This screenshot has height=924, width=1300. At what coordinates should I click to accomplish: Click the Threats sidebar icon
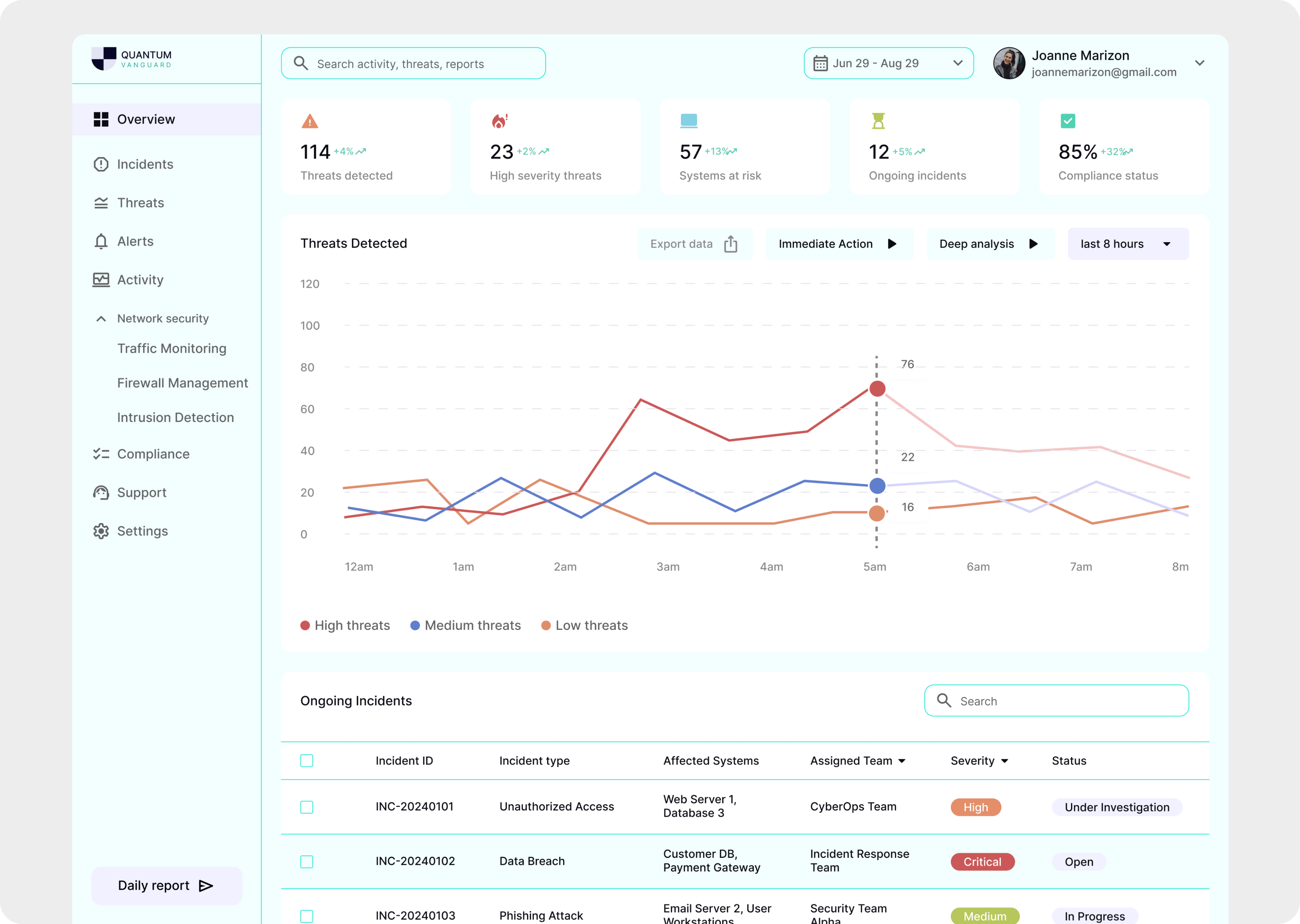coord(101,202)
